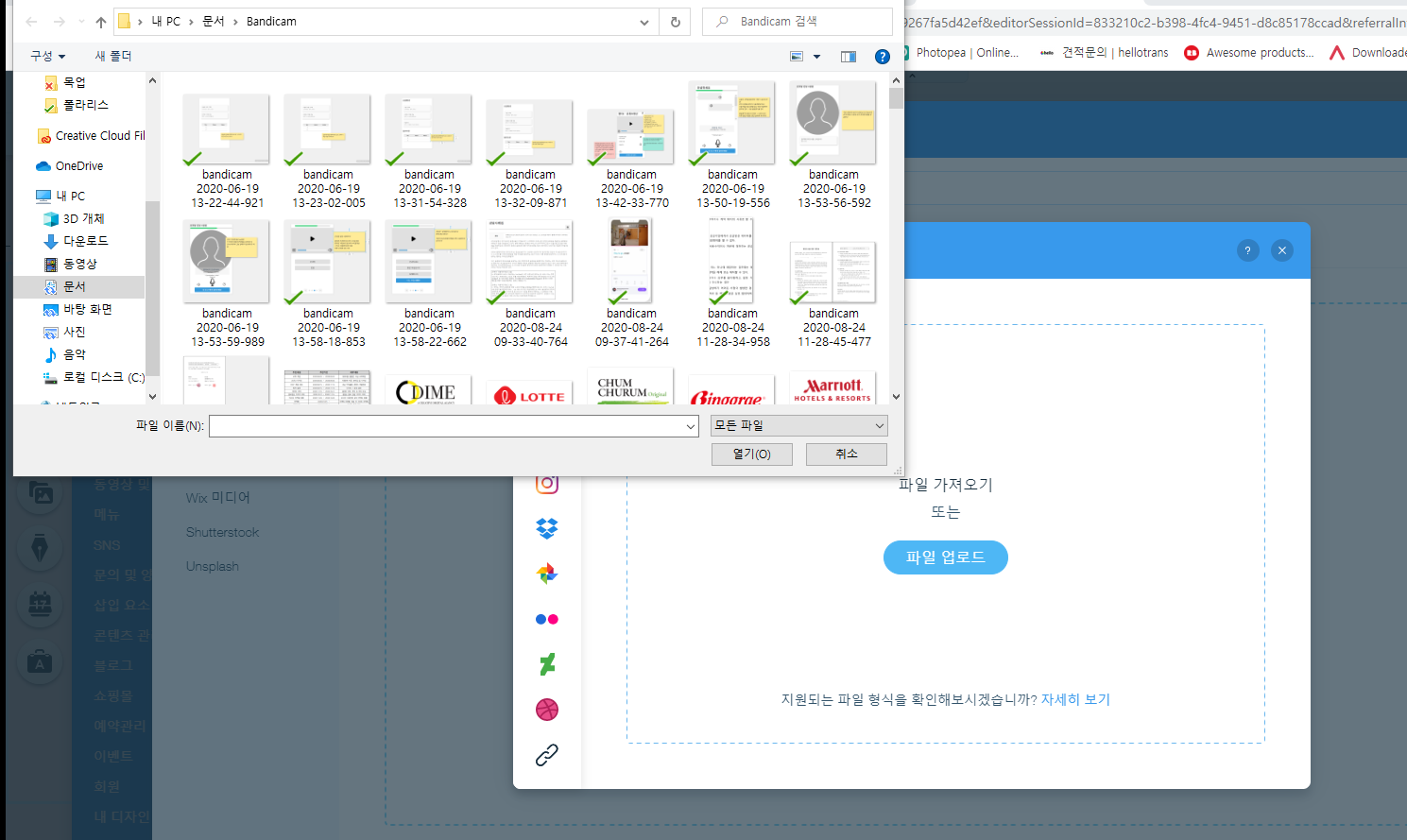1407x840 pixels.
Task: Expand the address bar history dropdown
Action: tap(644, 22)
